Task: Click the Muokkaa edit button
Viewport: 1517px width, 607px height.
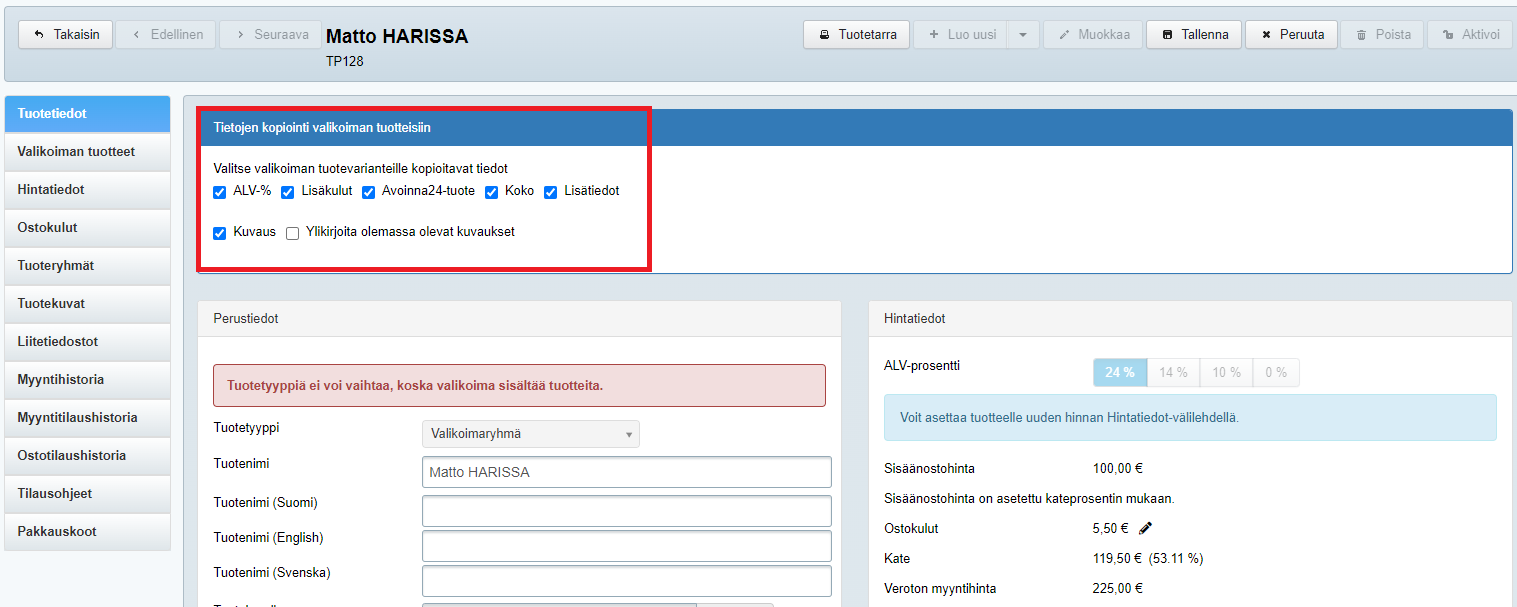Action: 1092,34
